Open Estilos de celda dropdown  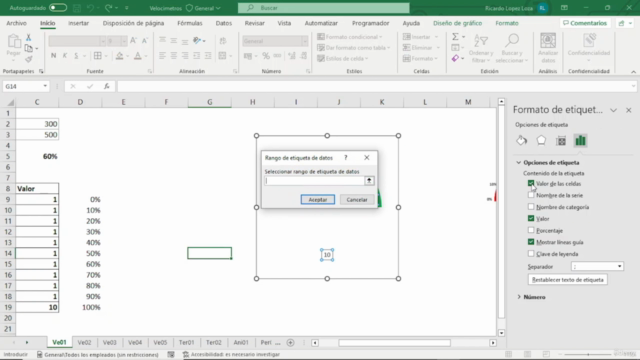pos(342,58)
